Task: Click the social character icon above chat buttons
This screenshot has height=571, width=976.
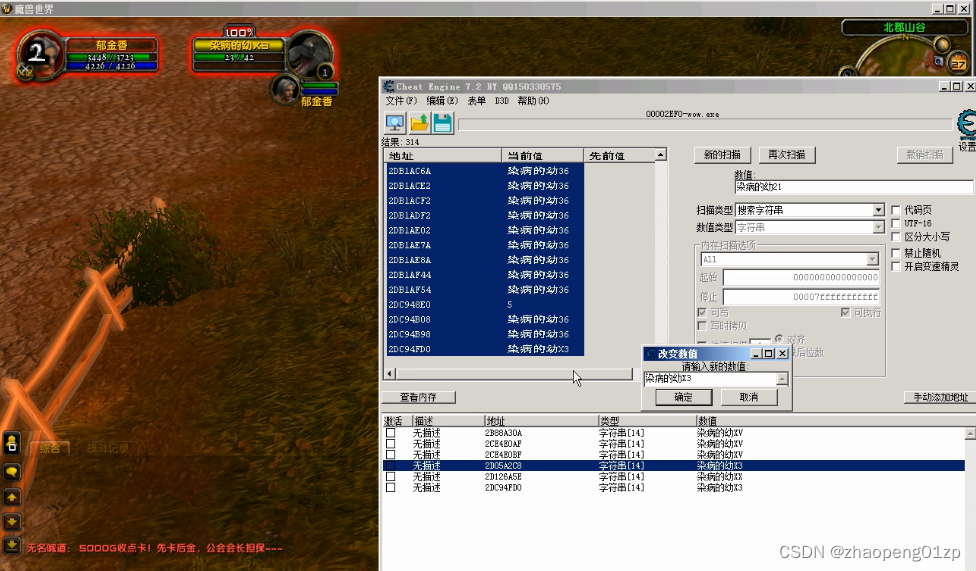Action: [x=11, y=443]
